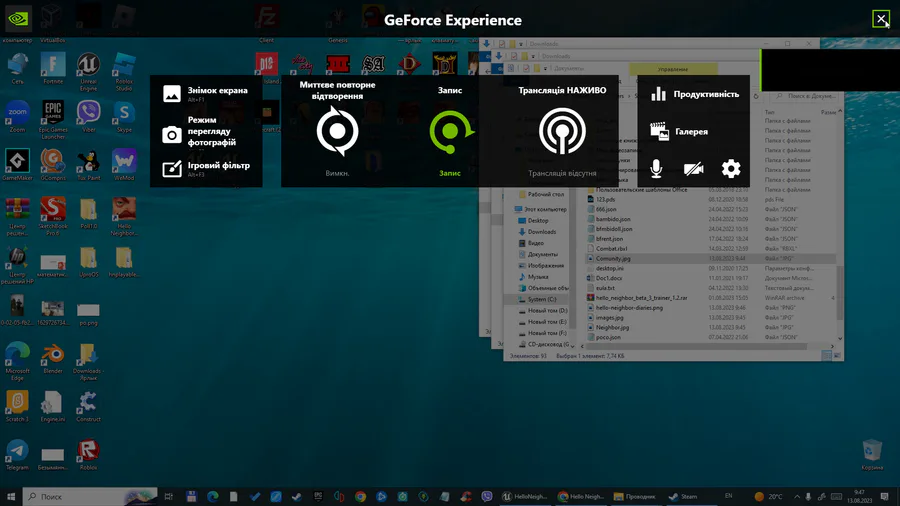Viewport: 900px width, 506px height.
Task: Switch to the Управление tab in Explorer
Action: coord(673,69)
